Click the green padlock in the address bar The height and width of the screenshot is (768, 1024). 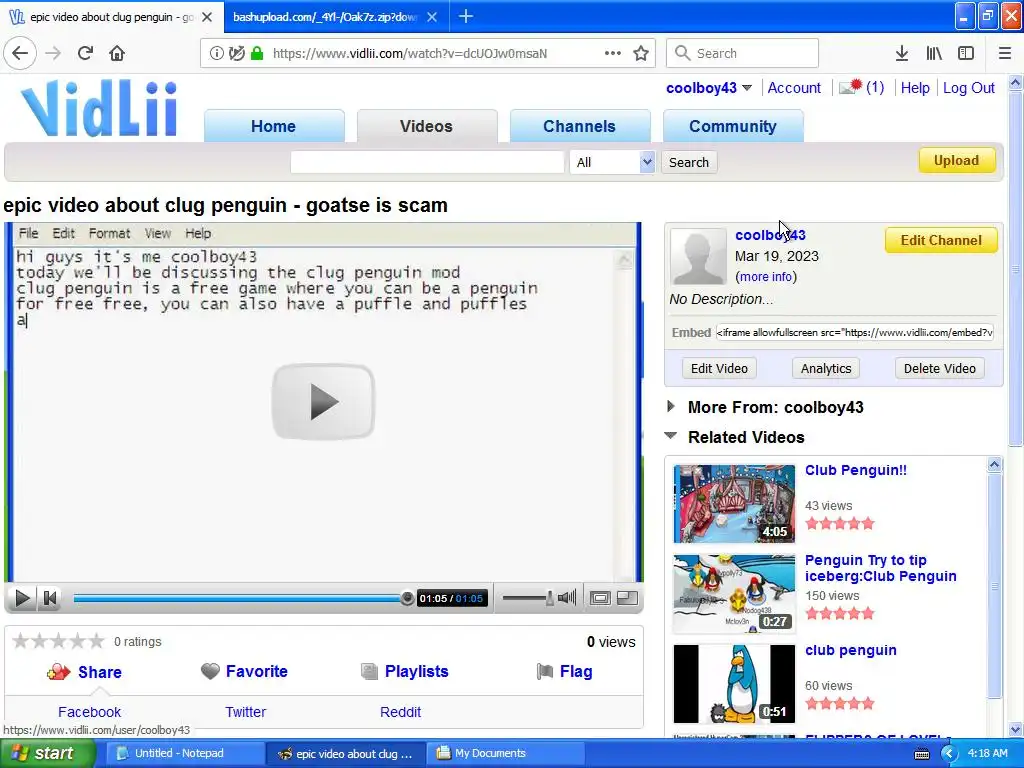point(257,54)
